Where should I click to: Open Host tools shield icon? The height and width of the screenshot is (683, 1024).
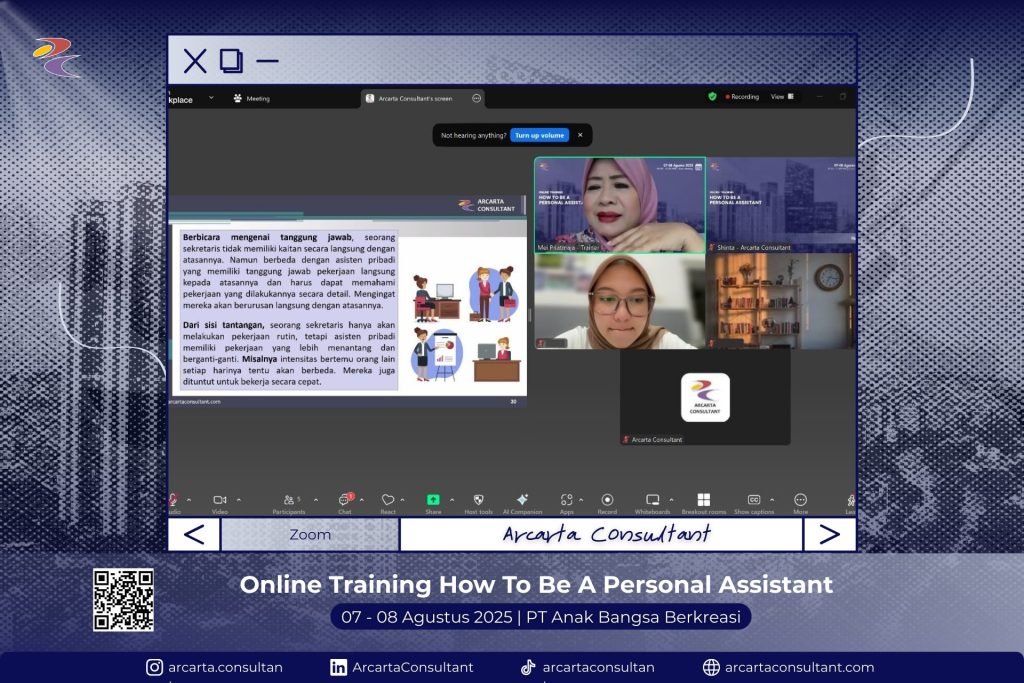point(478,500)
